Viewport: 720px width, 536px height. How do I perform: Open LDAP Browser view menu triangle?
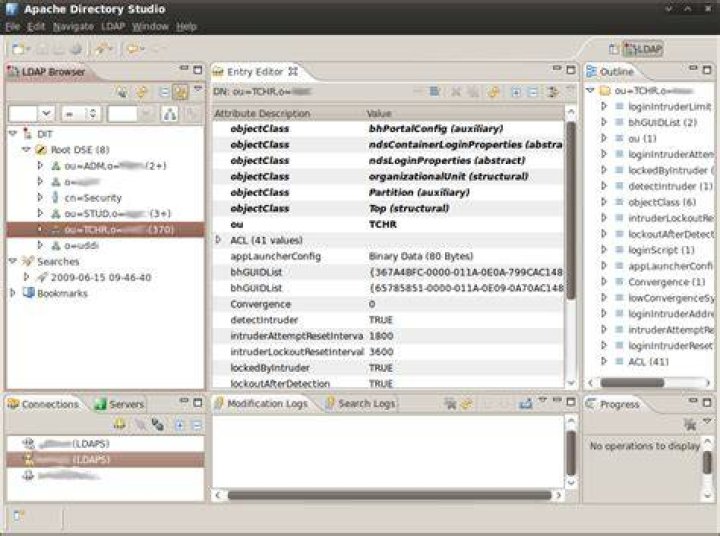198,88
